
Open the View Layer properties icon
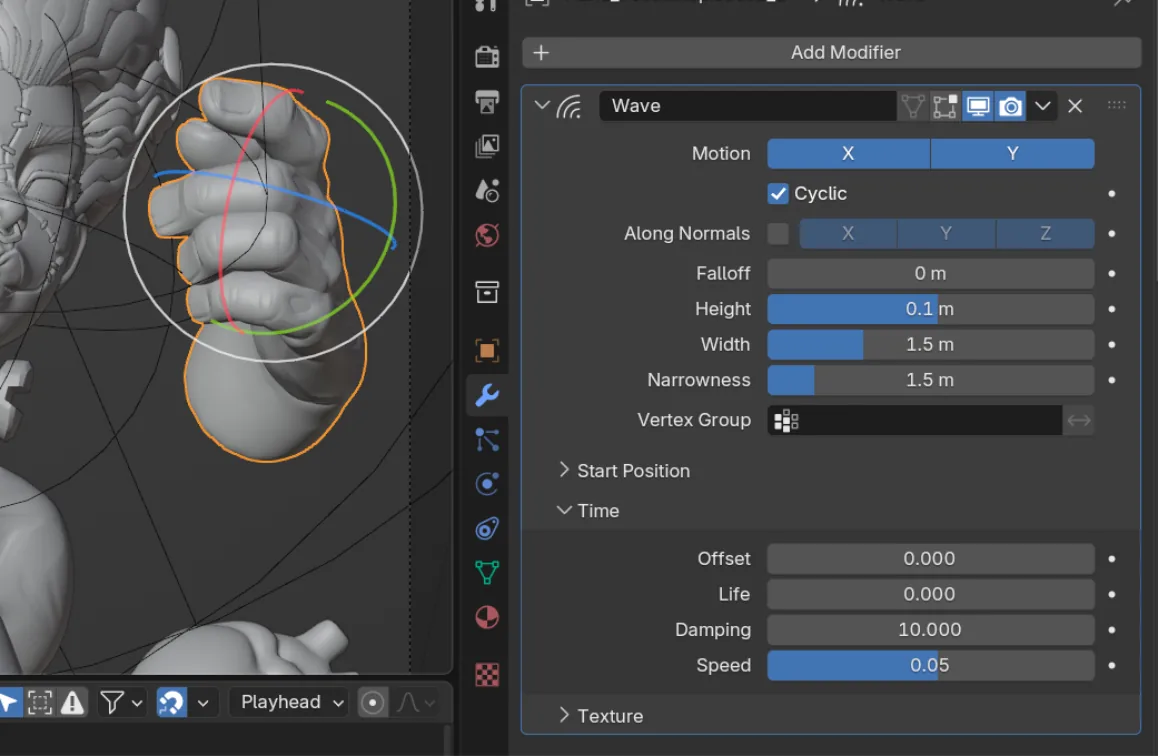click(x=487, y=146)
